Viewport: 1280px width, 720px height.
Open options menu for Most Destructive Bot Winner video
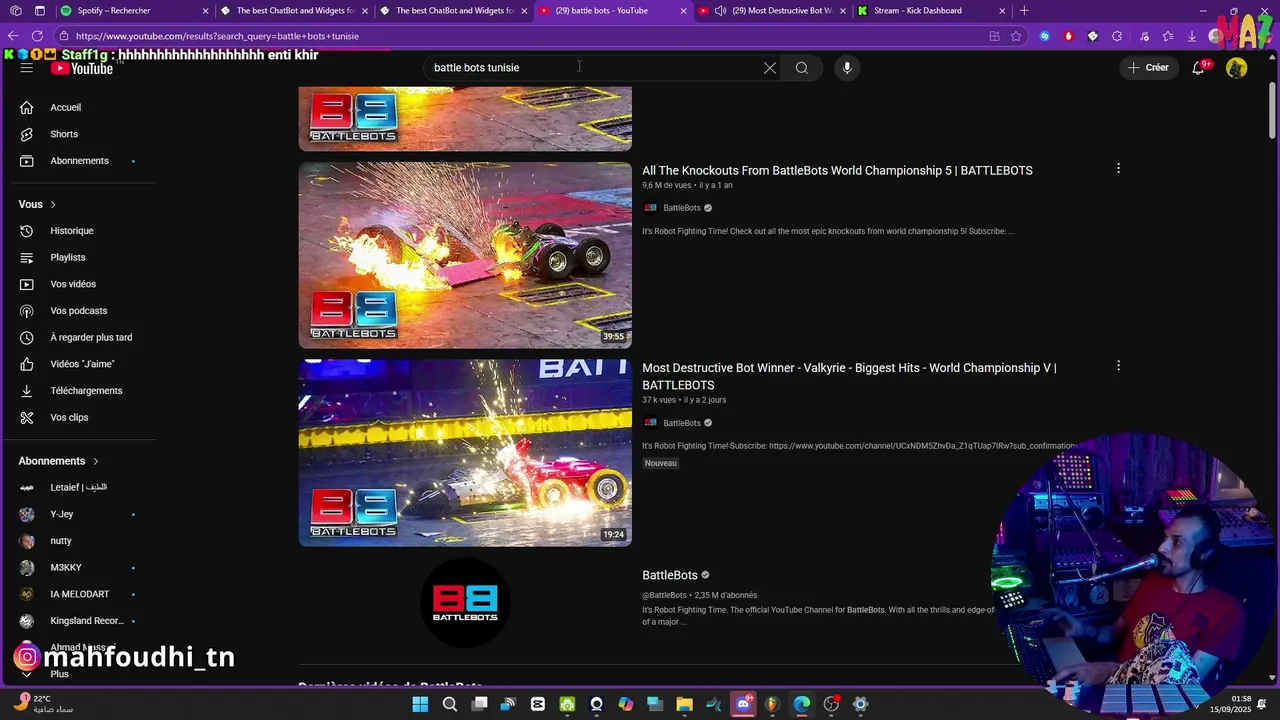pyautogui.click(x=1118, y=366)
